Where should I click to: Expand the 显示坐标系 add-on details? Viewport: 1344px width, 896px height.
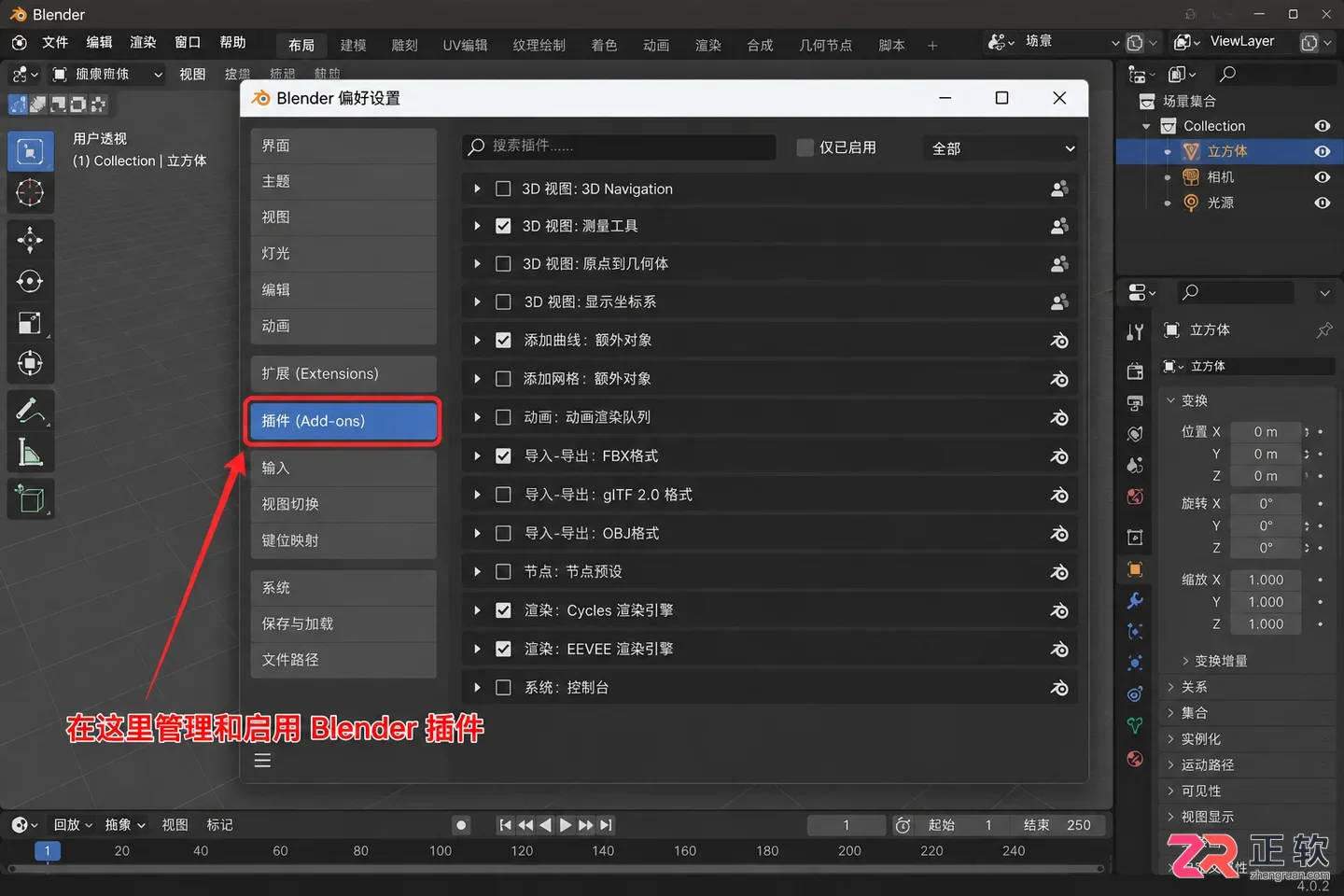[477, 302]
